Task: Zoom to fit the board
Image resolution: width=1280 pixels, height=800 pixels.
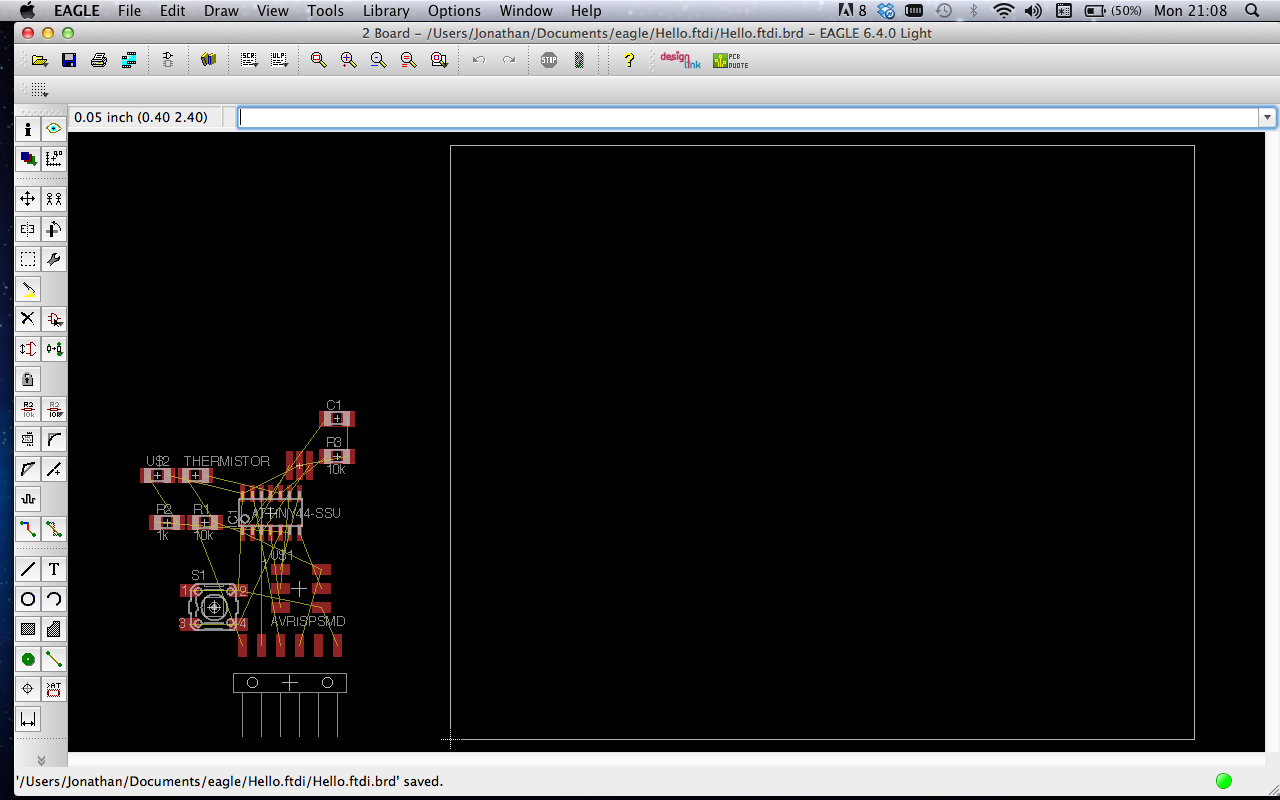Action: [x=318, y=60]
